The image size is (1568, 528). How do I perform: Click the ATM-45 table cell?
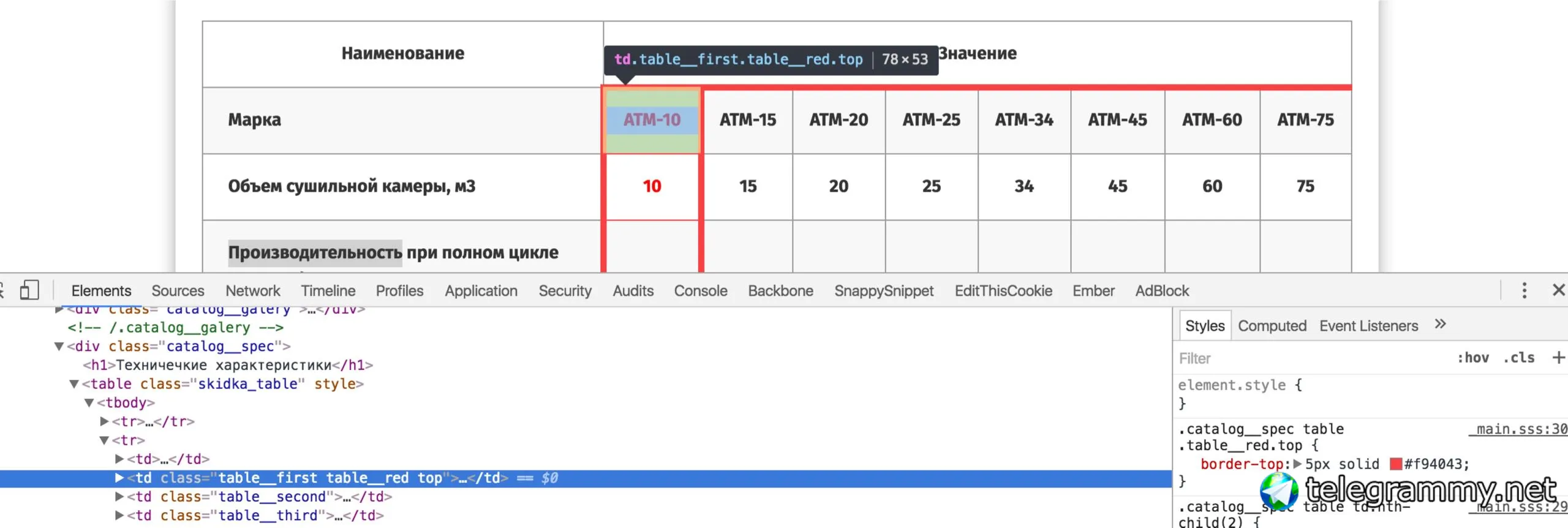(x=1118, y=120)
